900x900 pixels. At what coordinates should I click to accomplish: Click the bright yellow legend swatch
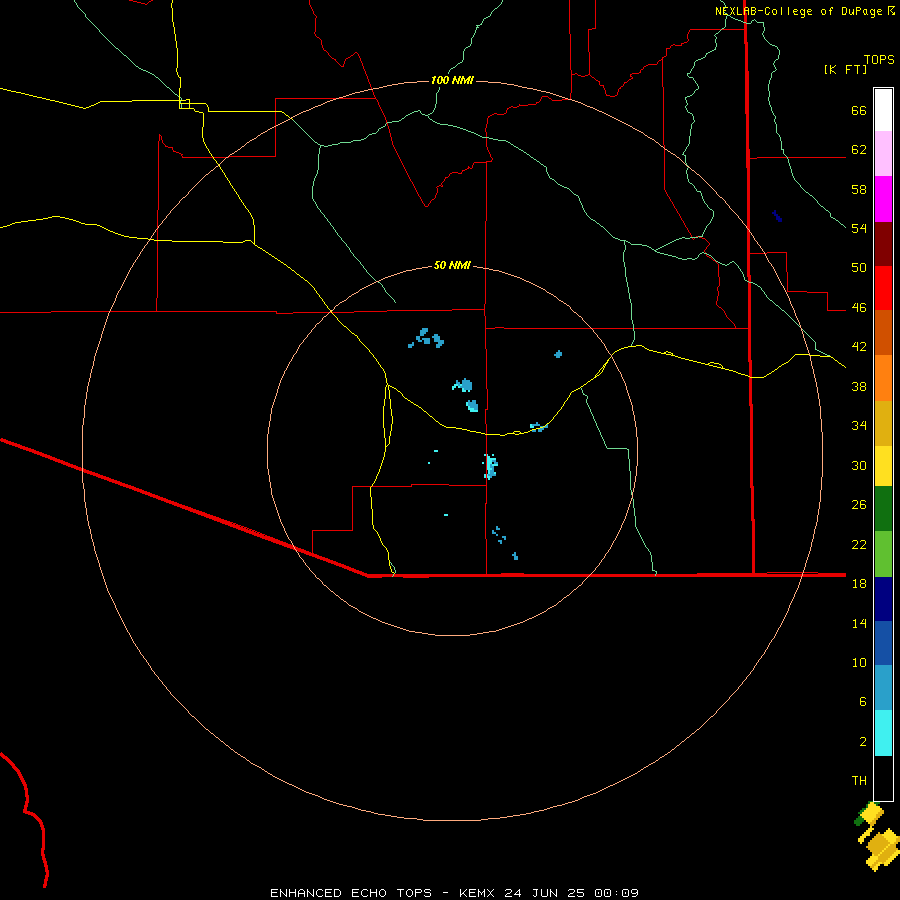coord(883,465)
